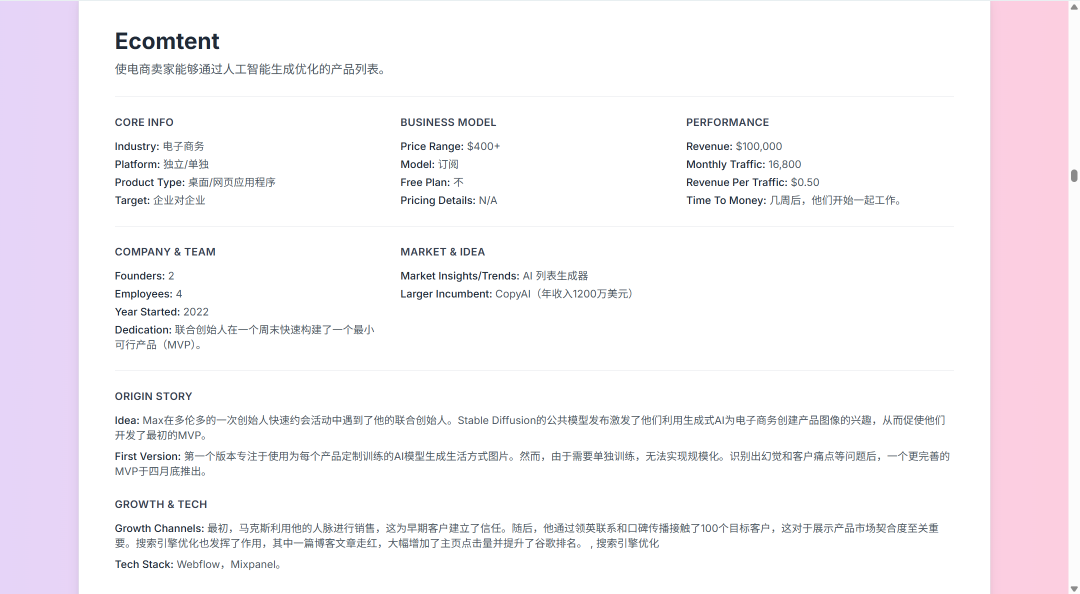Image resolution: width=1080 pixels, height=594 pixels.
Task: Click the PERFORMANCE heading
Action: pyautogui.click(x=727, y=122)
